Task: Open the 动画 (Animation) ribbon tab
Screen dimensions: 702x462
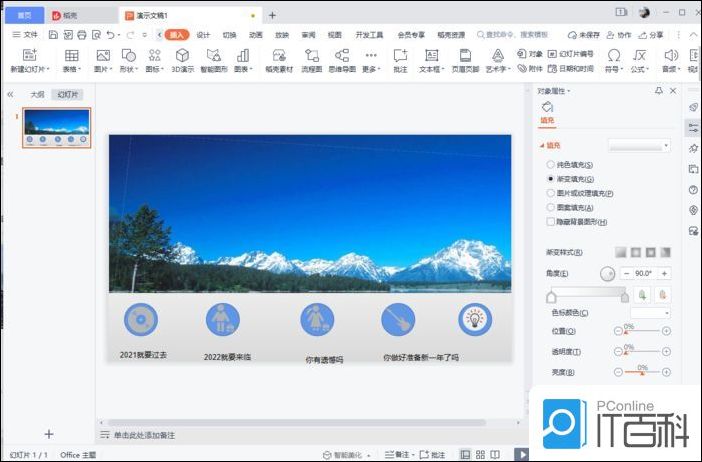Action: coord(256,34)
